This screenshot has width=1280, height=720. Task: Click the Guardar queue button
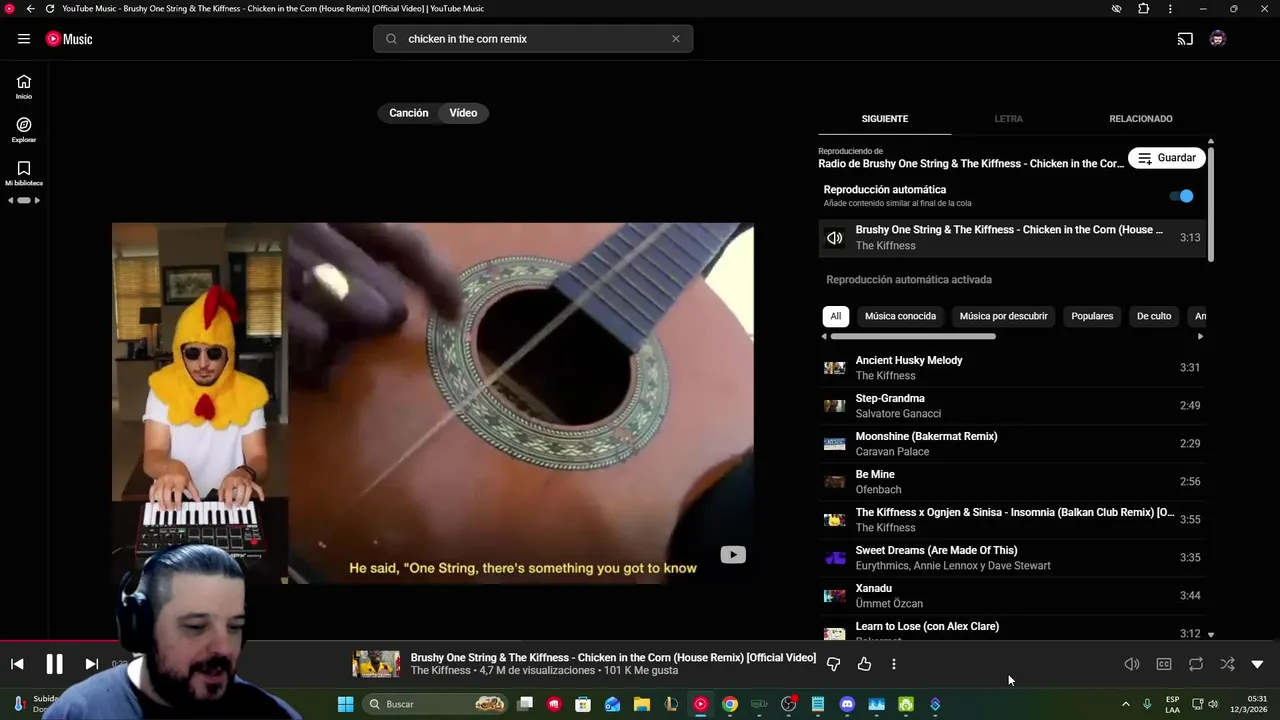(x=1167, y=158)
